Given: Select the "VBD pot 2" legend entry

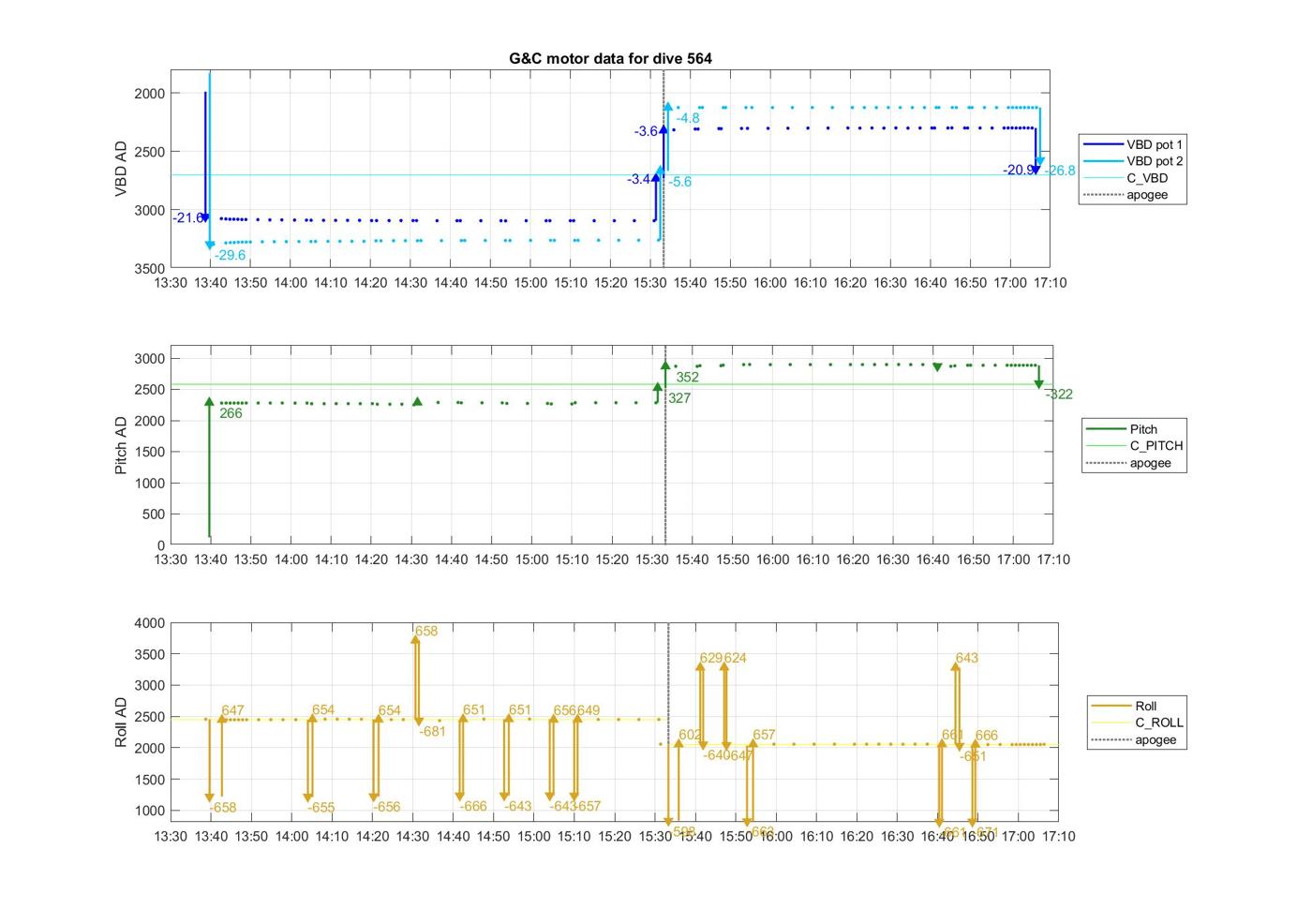Looking at the screenshot, I should pyautogui.click(x=1132, y=161).
